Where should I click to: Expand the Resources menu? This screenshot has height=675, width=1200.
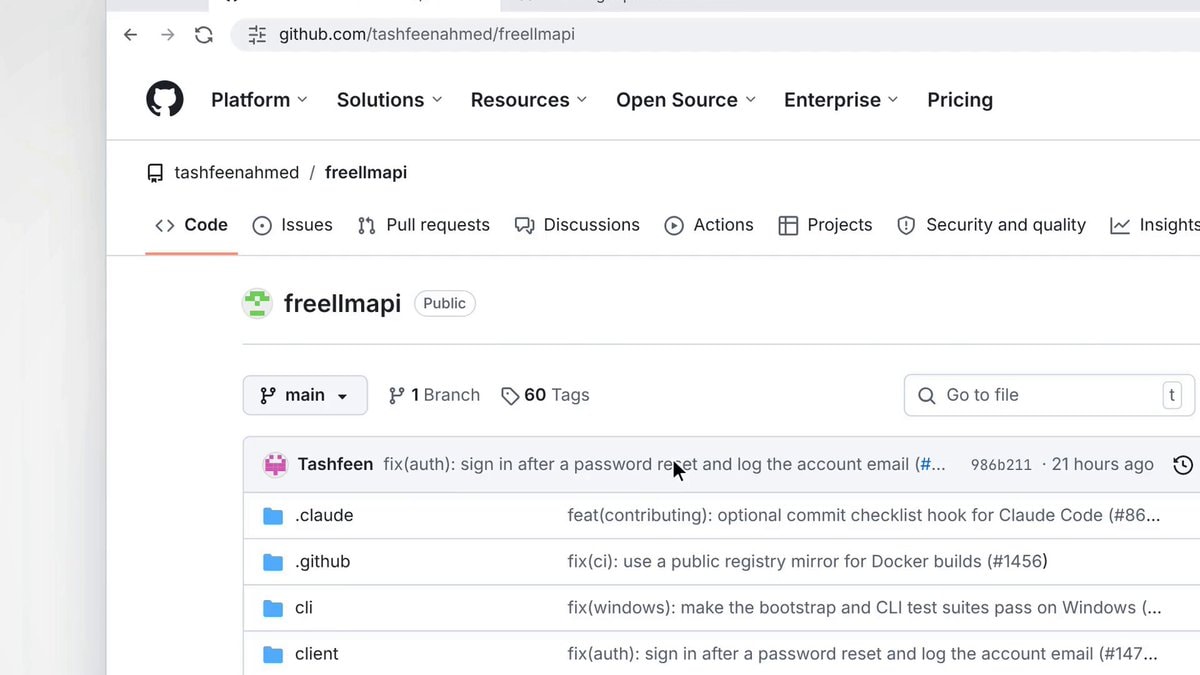pos(529,100)
